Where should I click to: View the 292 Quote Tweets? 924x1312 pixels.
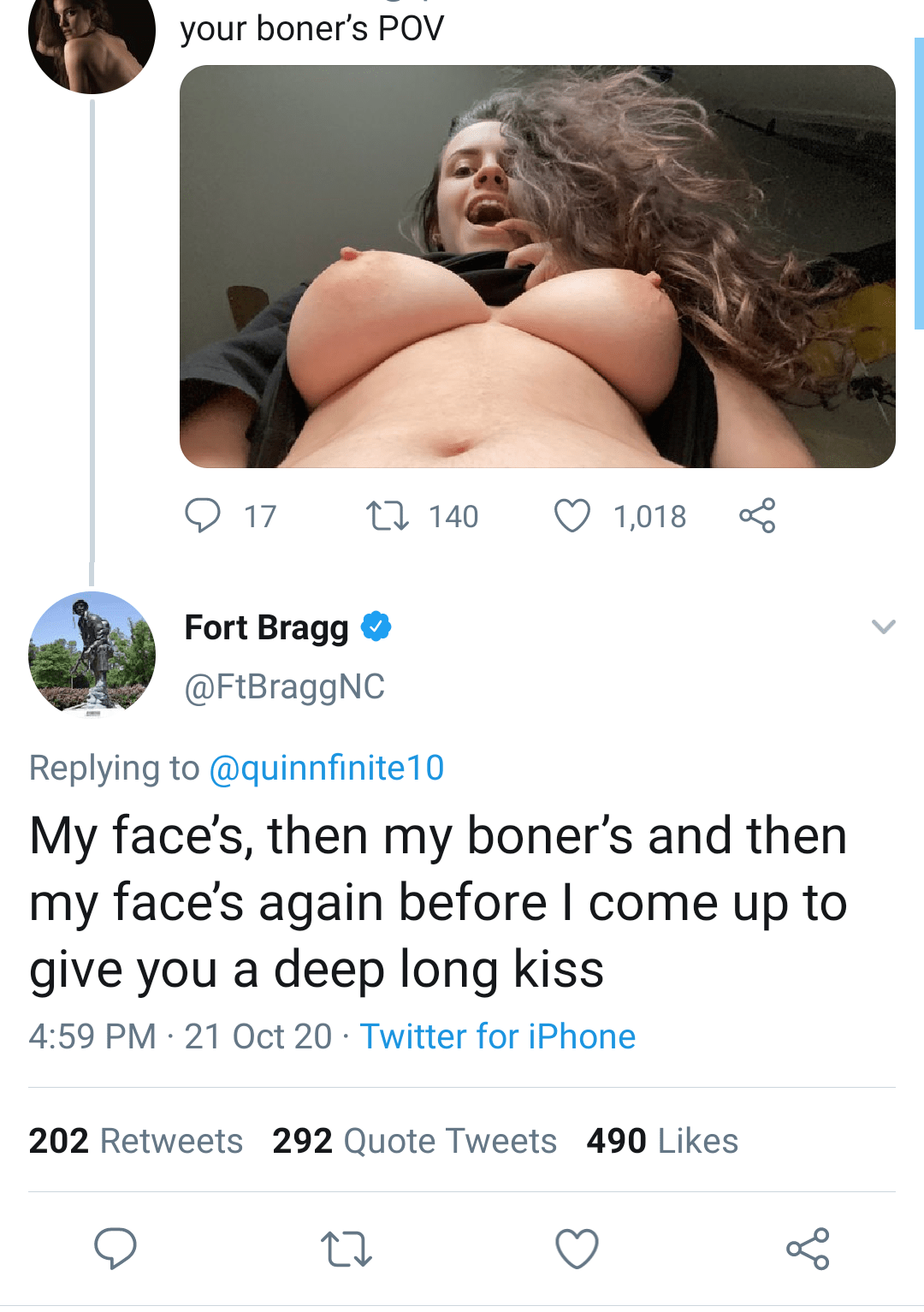414,1141
